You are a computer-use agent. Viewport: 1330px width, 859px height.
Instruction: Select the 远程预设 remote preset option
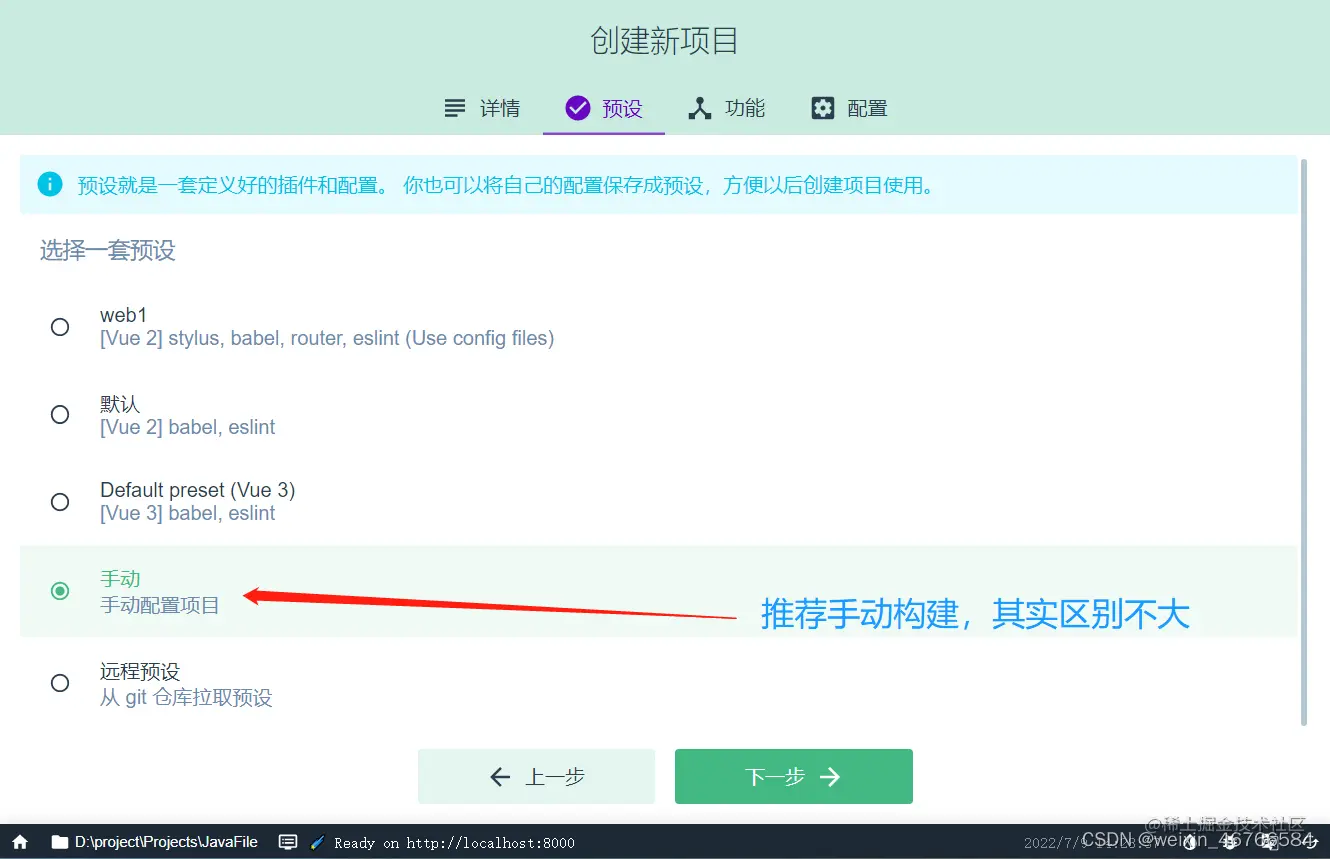(x=60, y=682)
